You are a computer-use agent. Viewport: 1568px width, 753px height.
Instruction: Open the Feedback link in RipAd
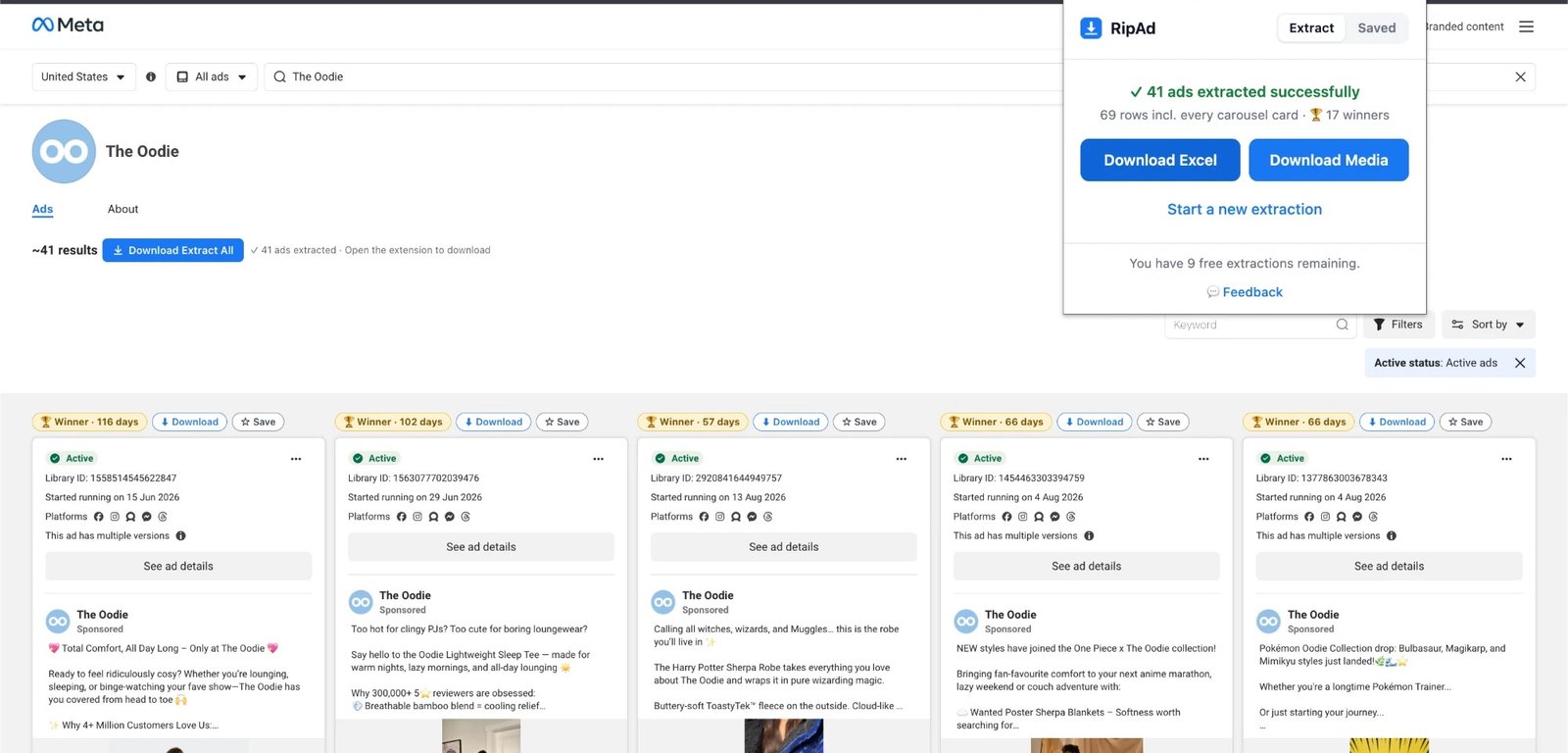coord(1245,292)
